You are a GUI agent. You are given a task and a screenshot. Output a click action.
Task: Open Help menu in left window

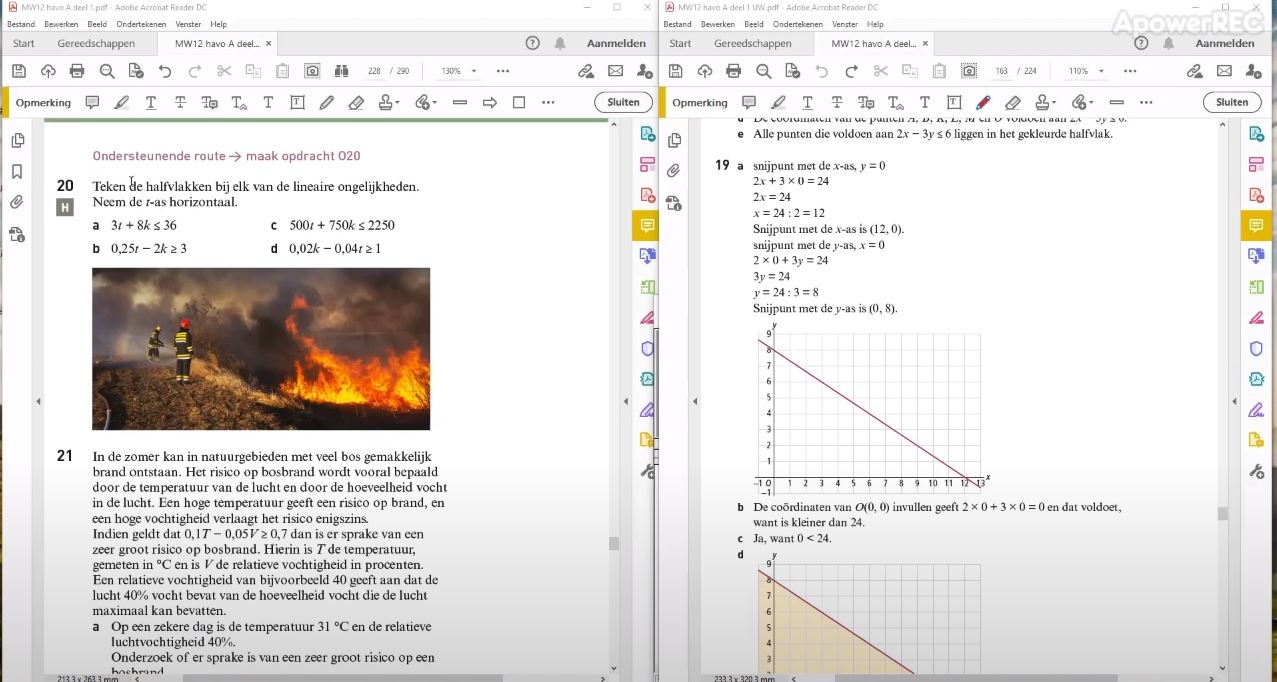[x=219, y=24]
